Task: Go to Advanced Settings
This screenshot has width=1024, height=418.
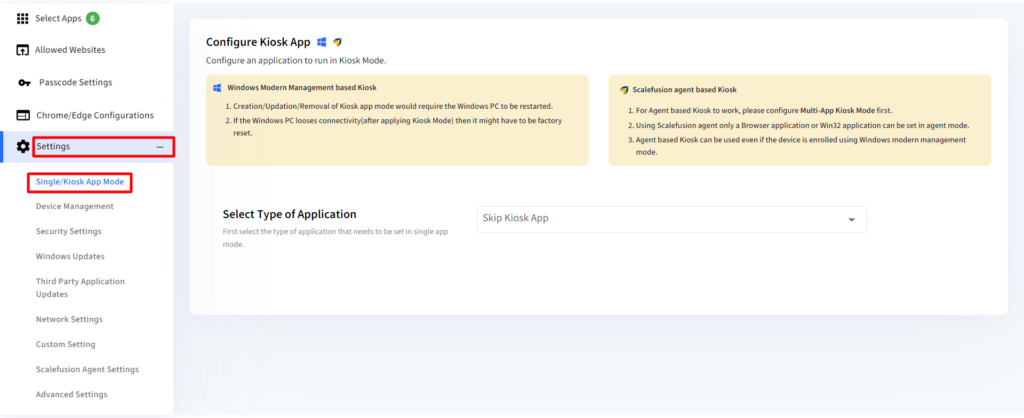Action: [x=72, y=394]
